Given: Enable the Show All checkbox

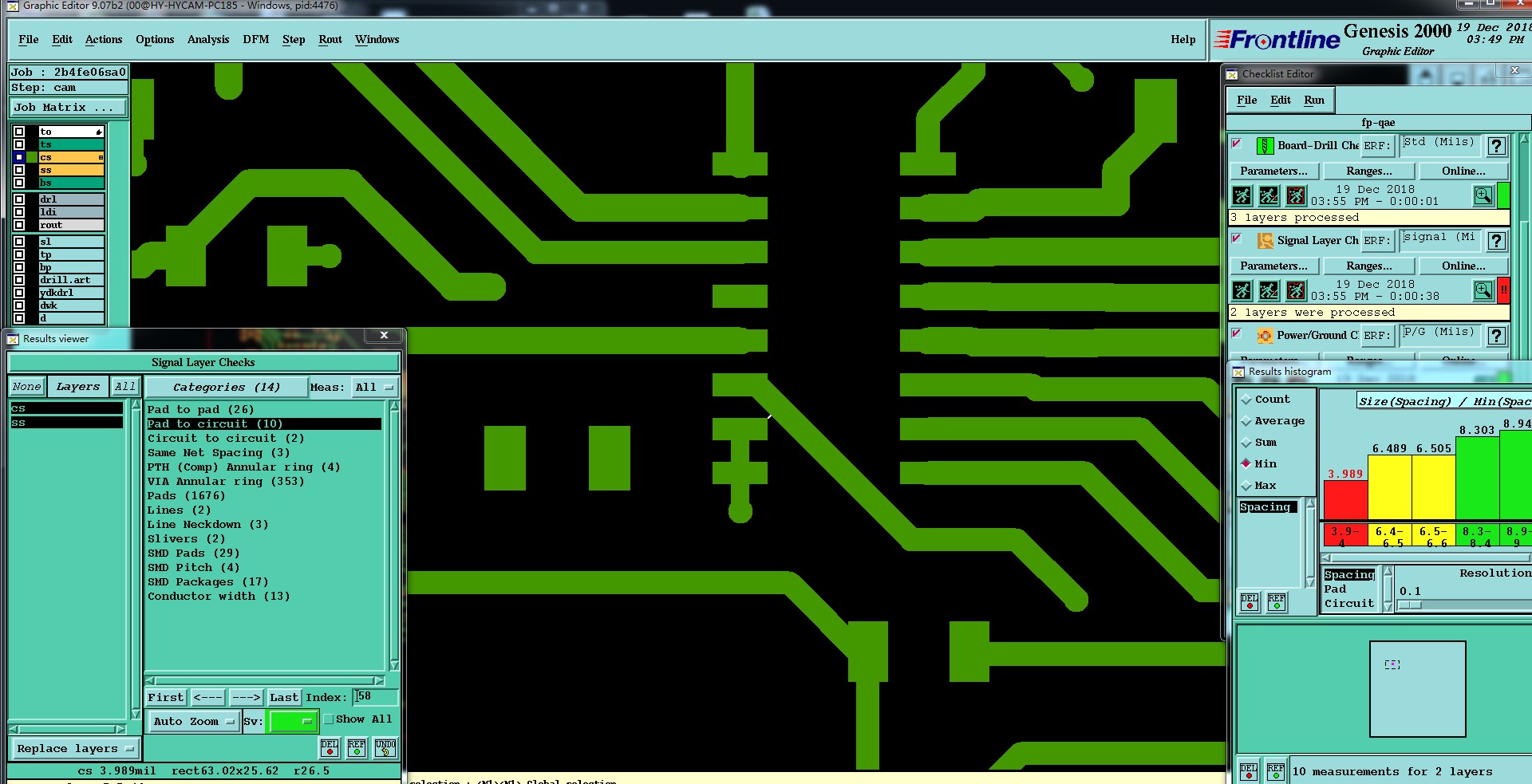Looking at the screenshot, I should click(x=328, y=719).
